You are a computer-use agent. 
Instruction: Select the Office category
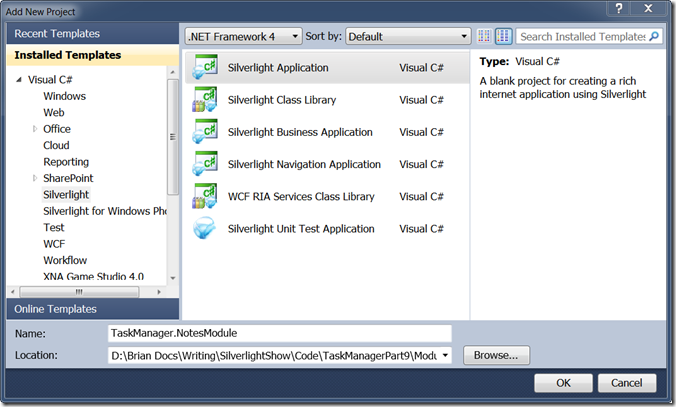click(56, 129)
